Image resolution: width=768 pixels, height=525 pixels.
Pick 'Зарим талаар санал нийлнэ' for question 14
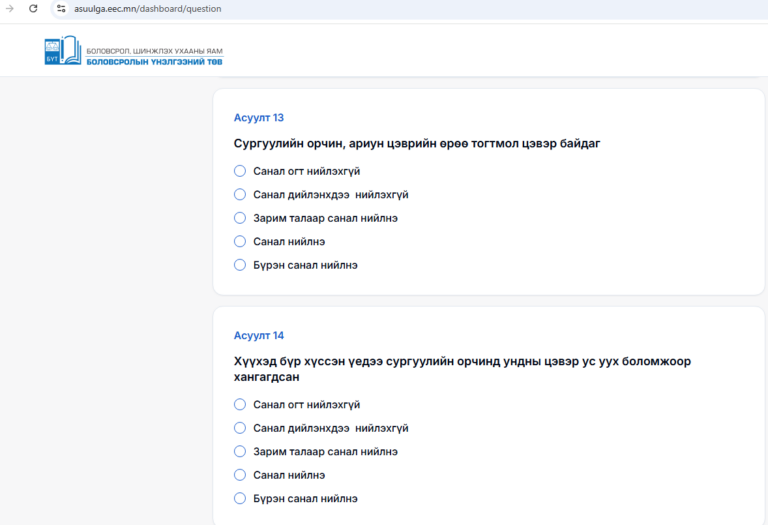pyautogui.click(x=240, y=451)
